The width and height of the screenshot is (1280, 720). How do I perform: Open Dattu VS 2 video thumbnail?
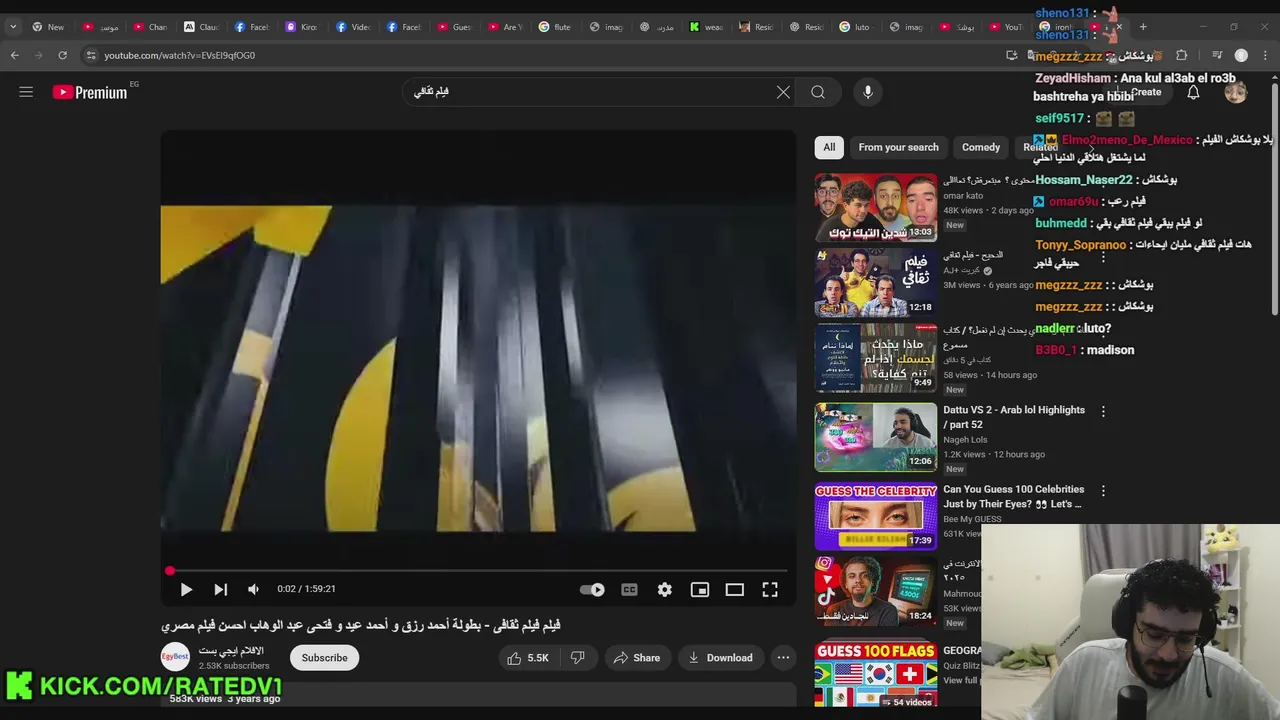[x=876, y=437]
